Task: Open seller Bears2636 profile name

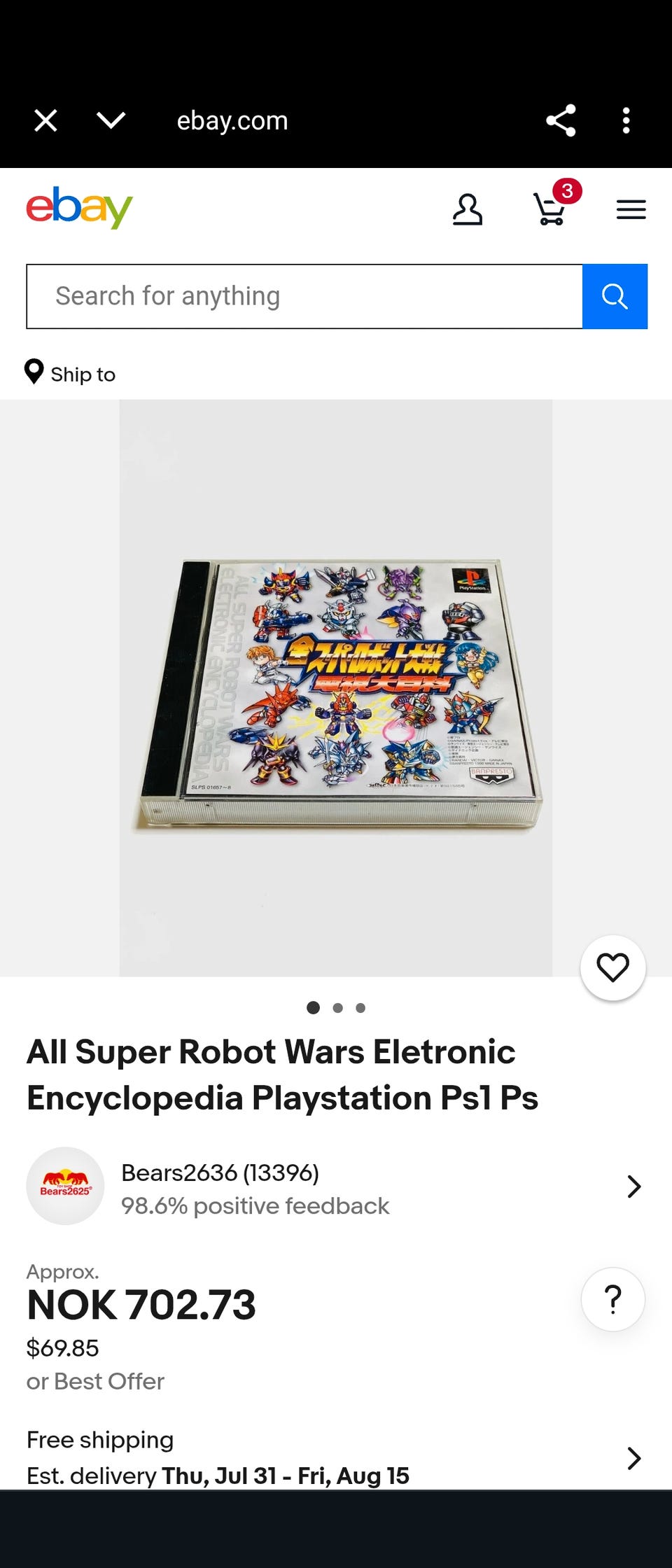Action: click(x=220, y=1172)
